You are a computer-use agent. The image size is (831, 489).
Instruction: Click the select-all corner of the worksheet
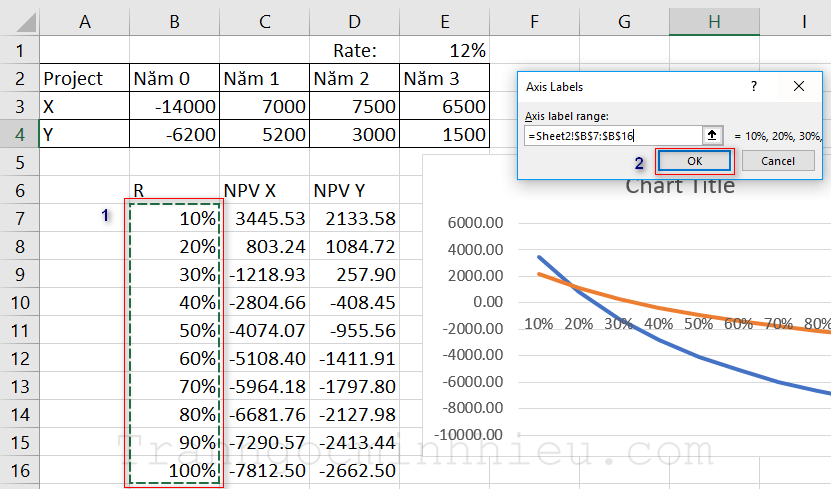[19, 20]
